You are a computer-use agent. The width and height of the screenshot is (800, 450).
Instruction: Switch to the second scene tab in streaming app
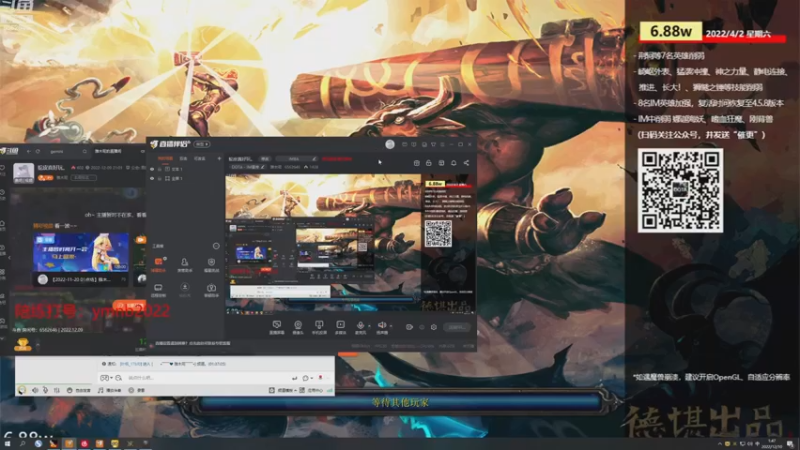[183, 159]
